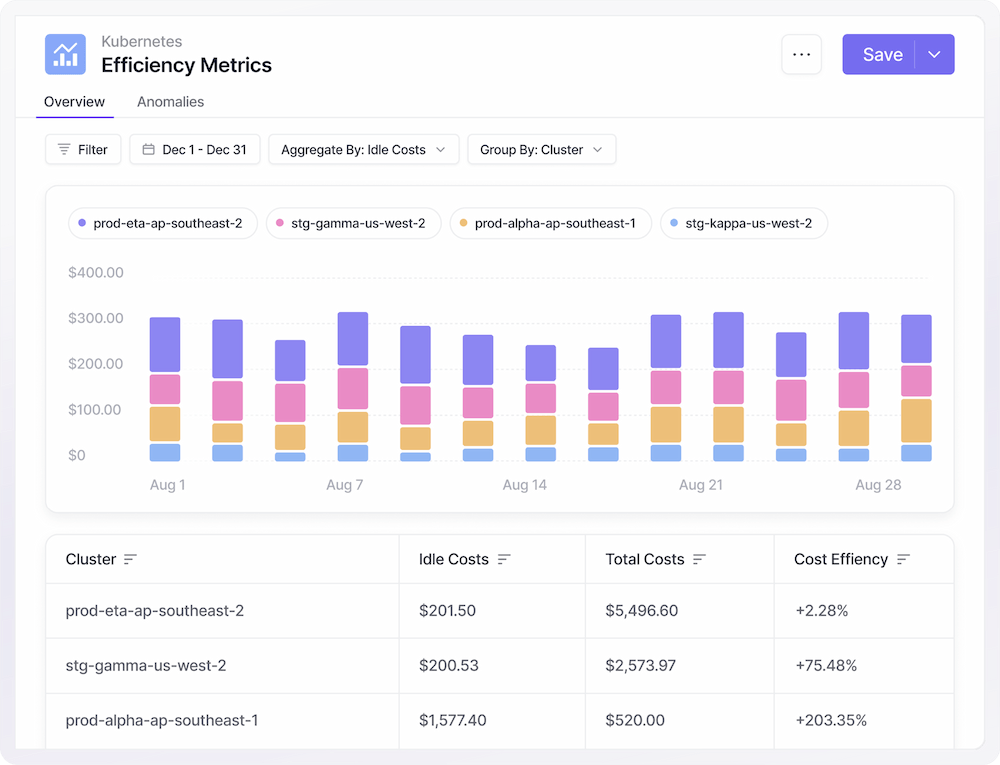Image resolution: width=1000 pixels, height=765 pixels.
Task: Click the Save button
Action: tap(881, 55)
